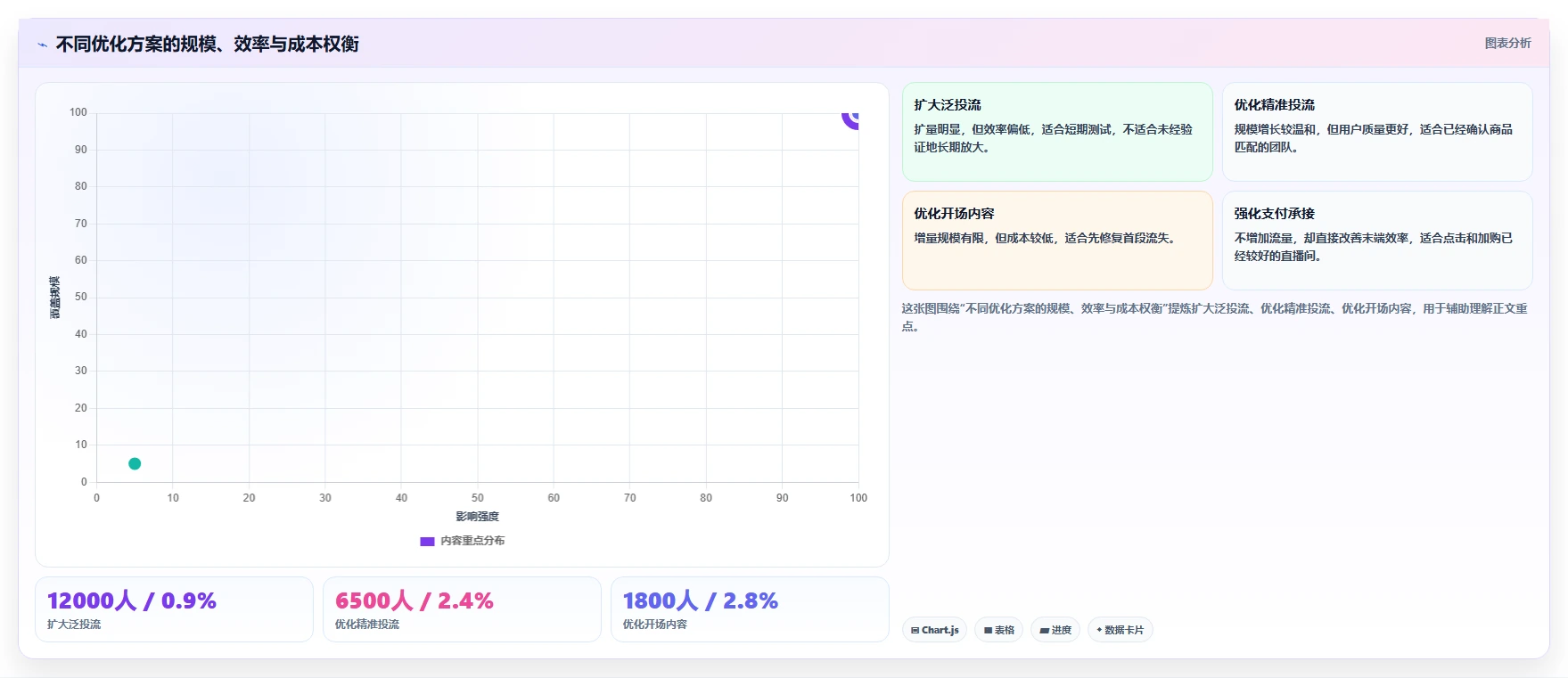Select the Chart.js tag

tap(934, 630)
